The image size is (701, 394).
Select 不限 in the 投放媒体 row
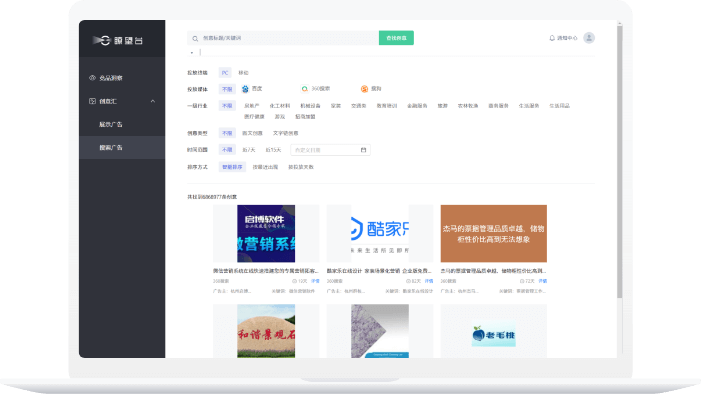pyautogui.click(x=227, y=89)
